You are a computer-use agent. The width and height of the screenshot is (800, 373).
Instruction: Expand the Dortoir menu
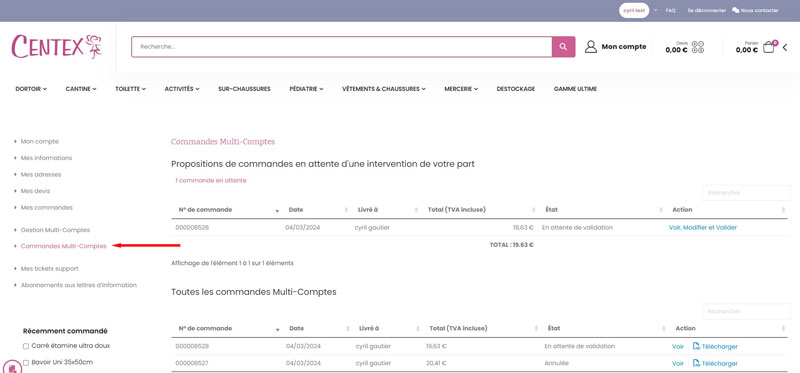point(31,89)
